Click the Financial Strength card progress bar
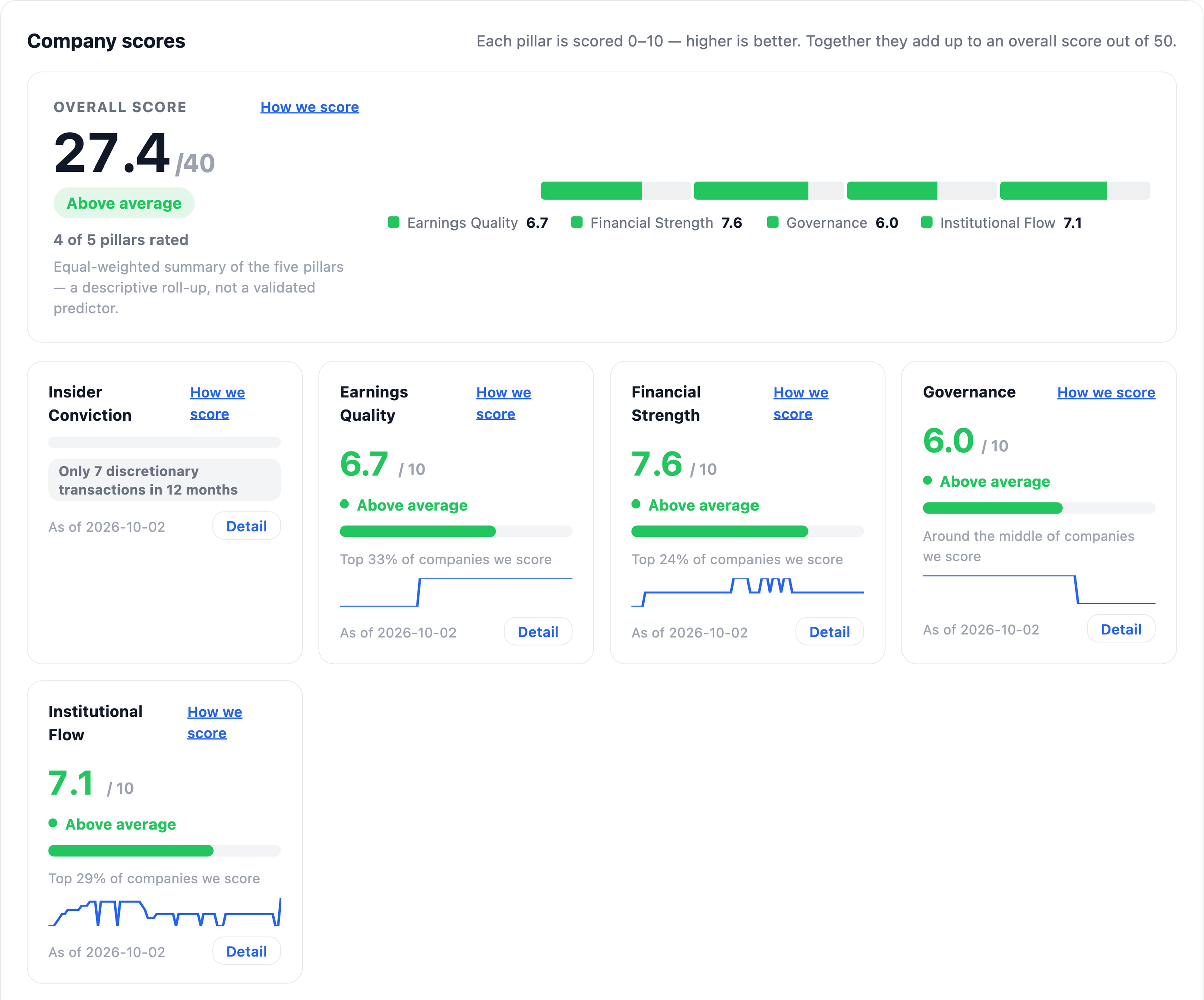The width and height of the screenshot is (1204, 1000). pos(747,531)
